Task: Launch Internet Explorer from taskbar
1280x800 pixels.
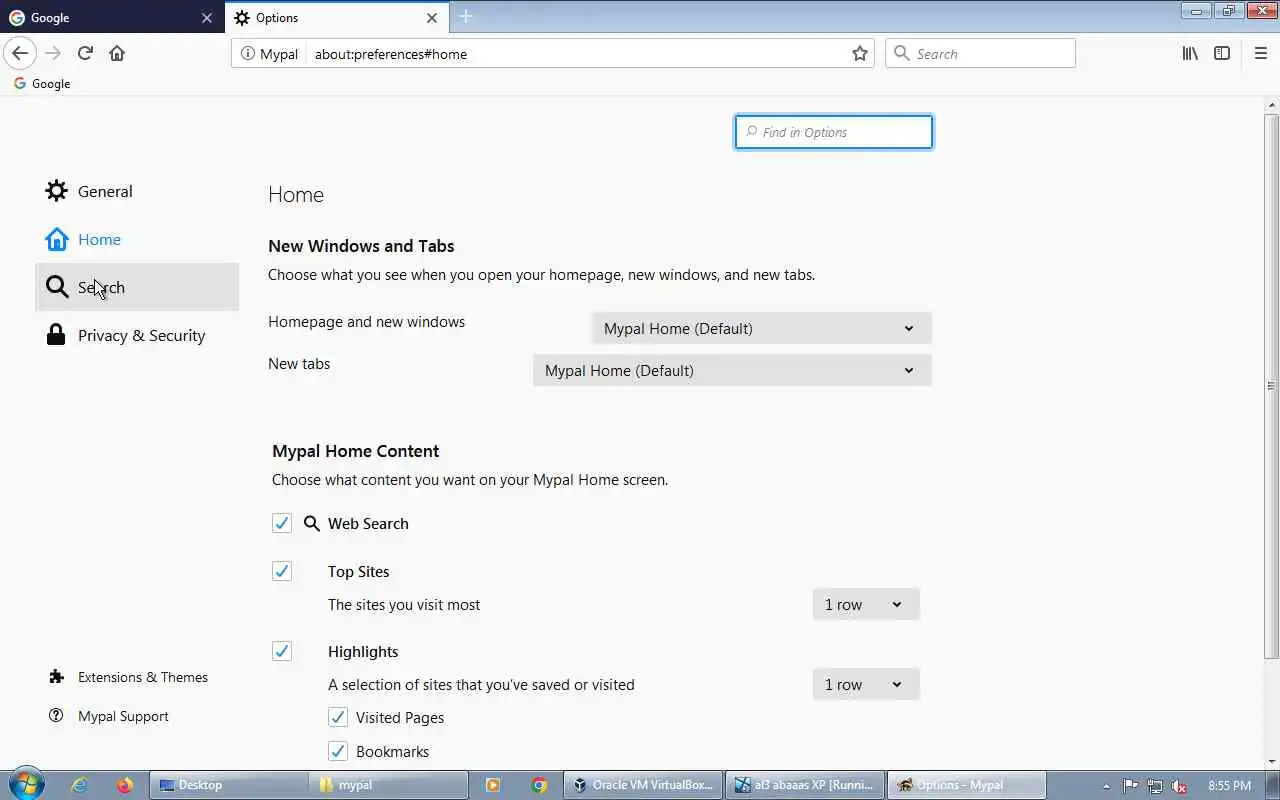Action: coord(79,785)
